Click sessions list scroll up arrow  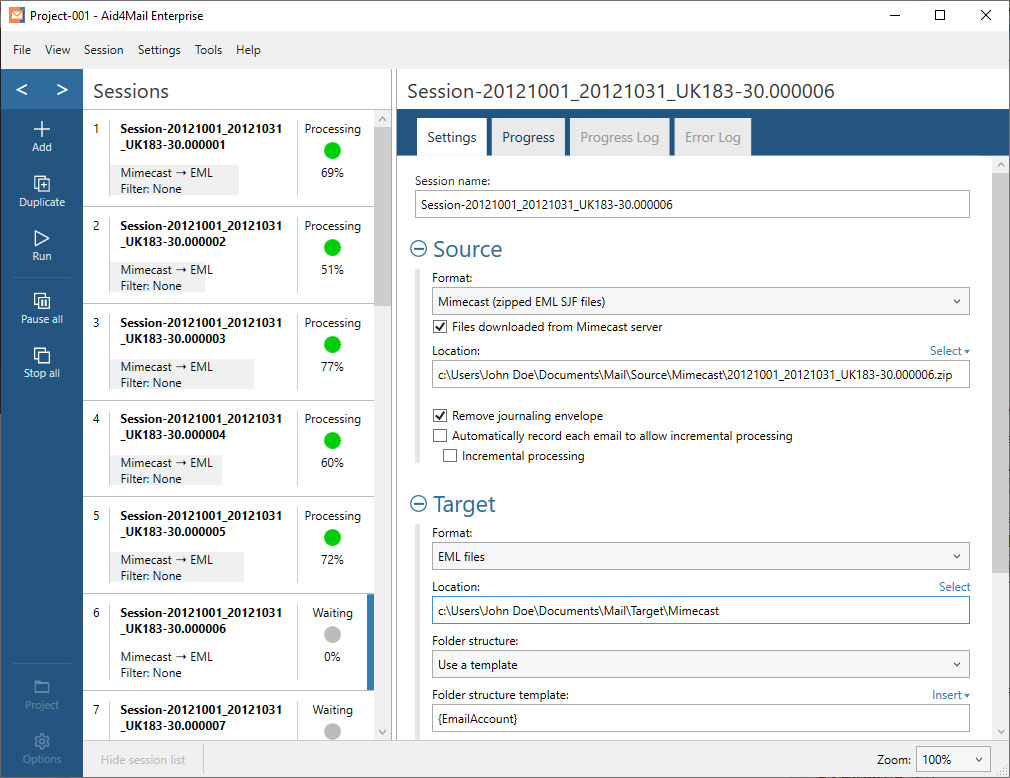(x=383, y=119)
